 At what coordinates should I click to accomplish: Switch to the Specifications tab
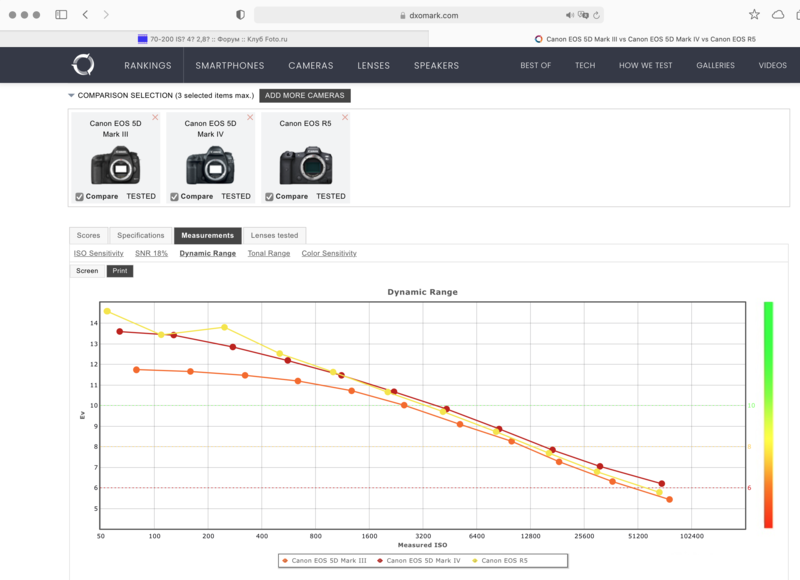(140, 236)
